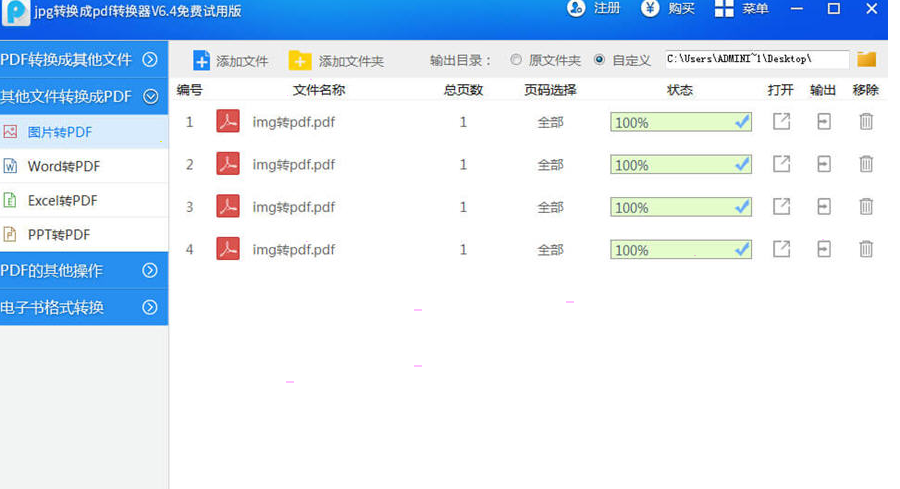Click the output folder icon in row 4
This screenshot has width=900, height=489.
(x=824, y=249)
